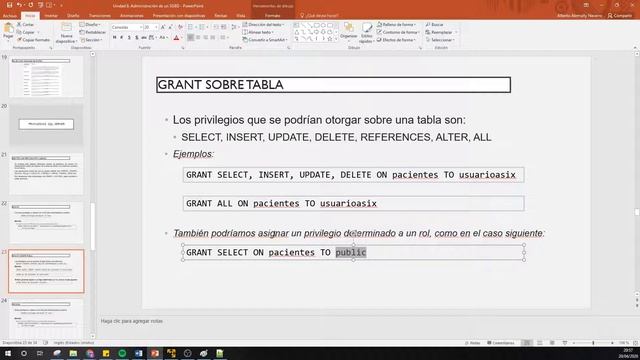Open the font color picker

coord(176,38)
